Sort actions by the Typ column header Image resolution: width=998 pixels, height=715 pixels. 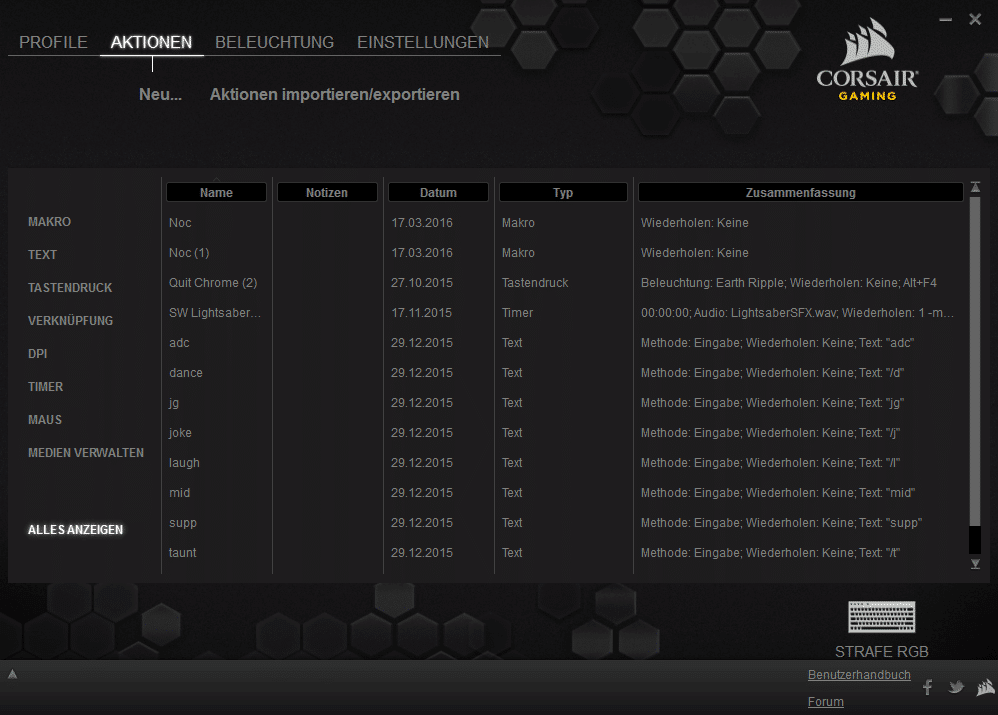tap(563, 192)
